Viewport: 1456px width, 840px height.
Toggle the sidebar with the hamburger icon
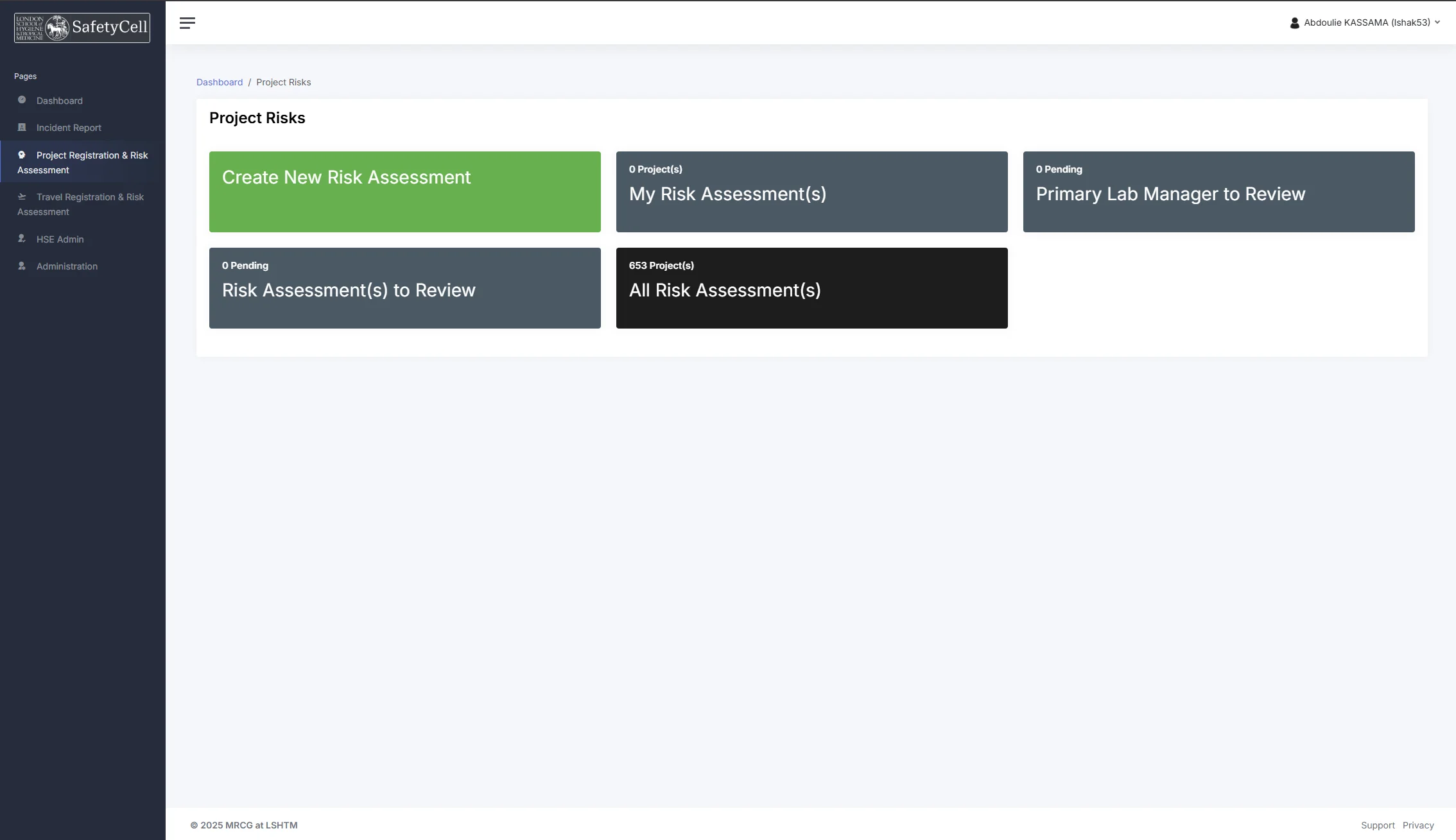[x=187, y=22]
